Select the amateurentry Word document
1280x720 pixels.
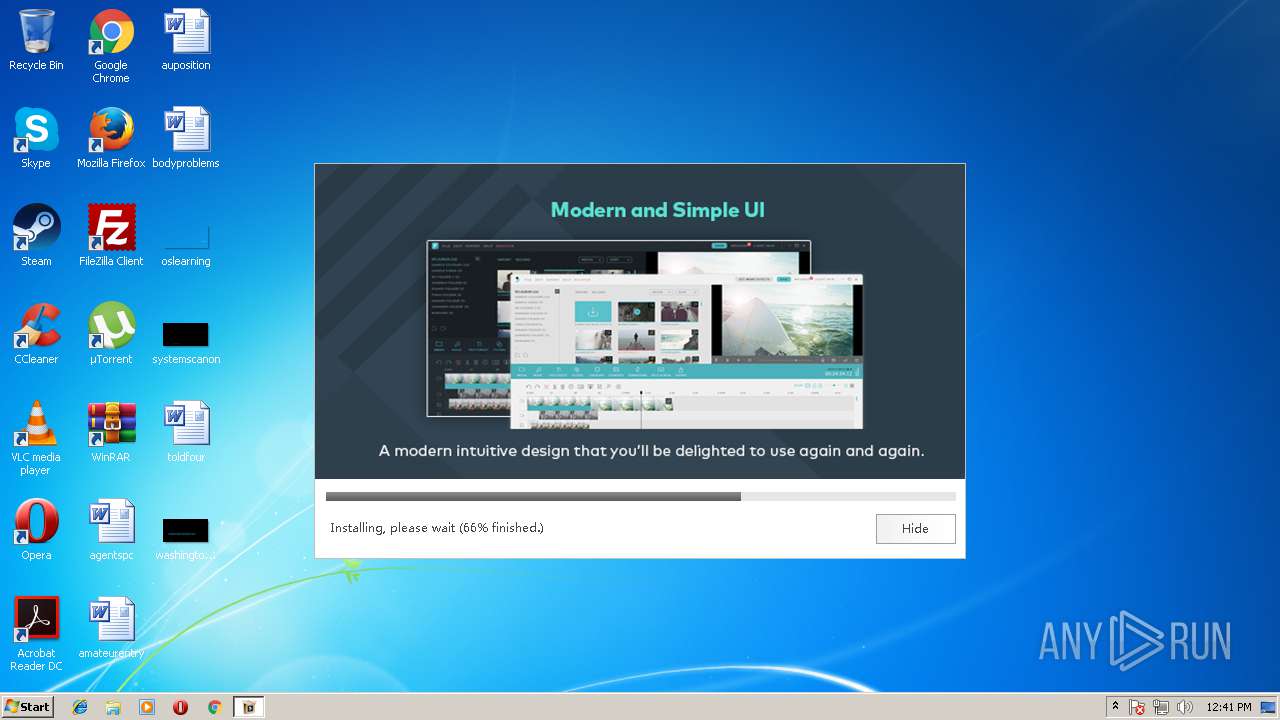tap(111, 628)
